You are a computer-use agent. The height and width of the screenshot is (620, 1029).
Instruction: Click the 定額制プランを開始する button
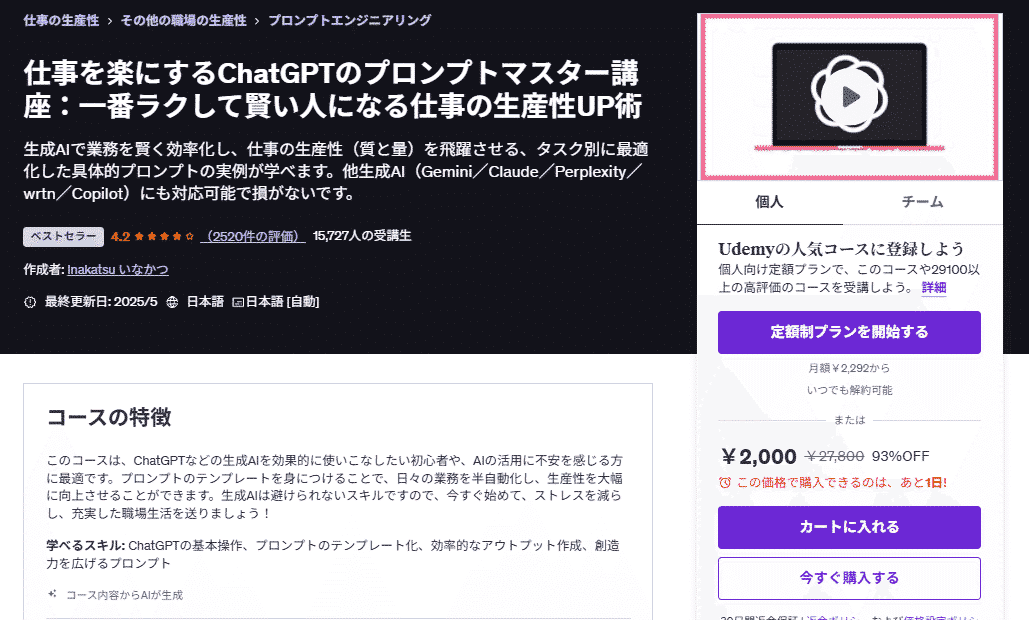click(x=848, y=332)
